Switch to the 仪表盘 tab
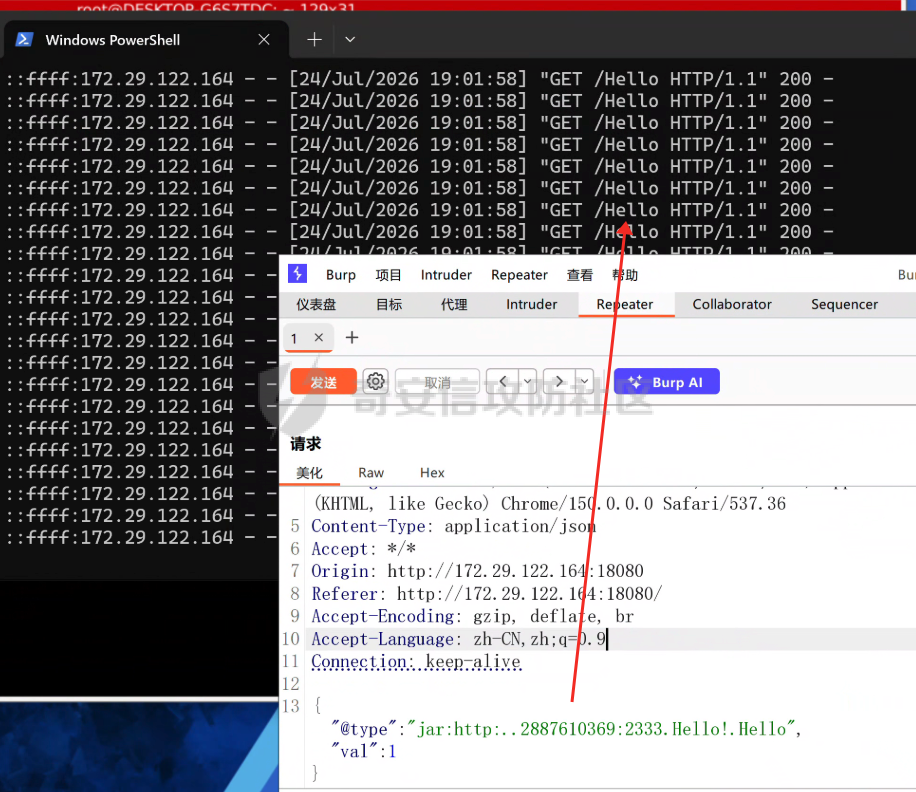Screen dimensions: 916x792 tap(316, 304)
